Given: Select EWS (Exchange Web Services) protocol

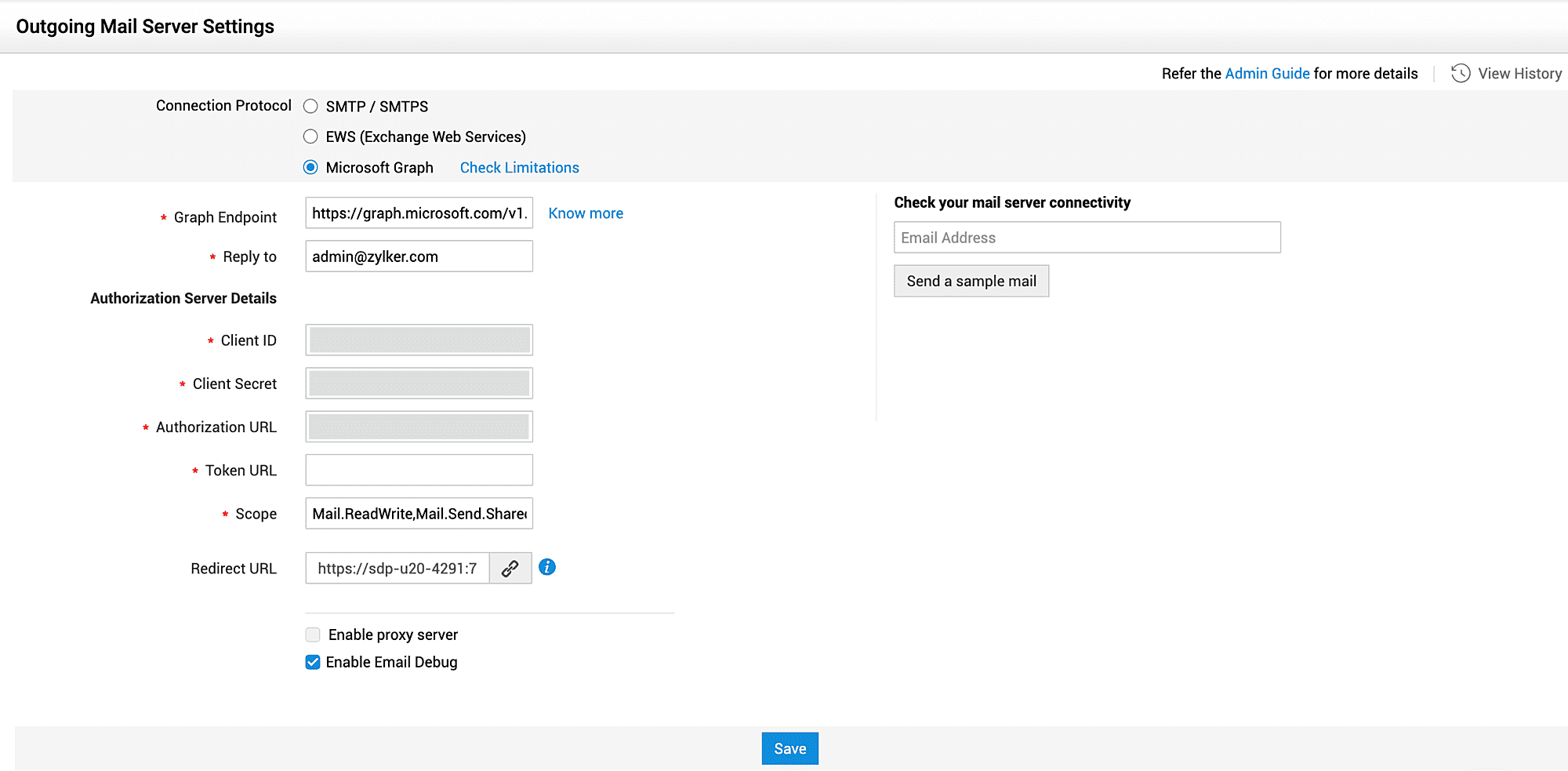Looking at the screenshot, I should [x=311, y=136].
